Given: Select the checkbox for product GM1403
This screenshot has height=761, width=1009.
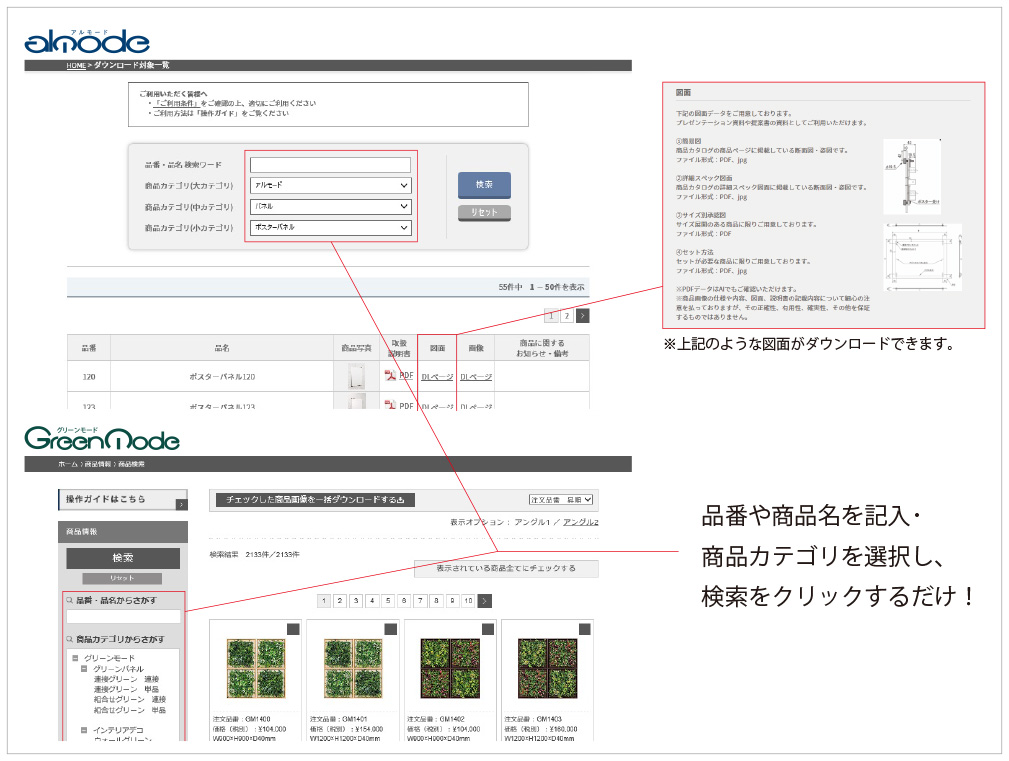Looking at the screenshot, I should [x=586, y=629].
